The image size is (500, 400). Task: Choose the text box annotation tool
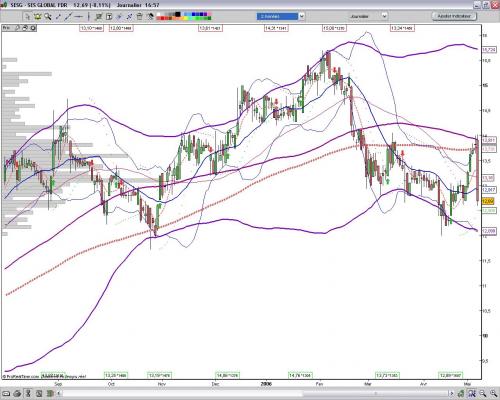(109, 16)
